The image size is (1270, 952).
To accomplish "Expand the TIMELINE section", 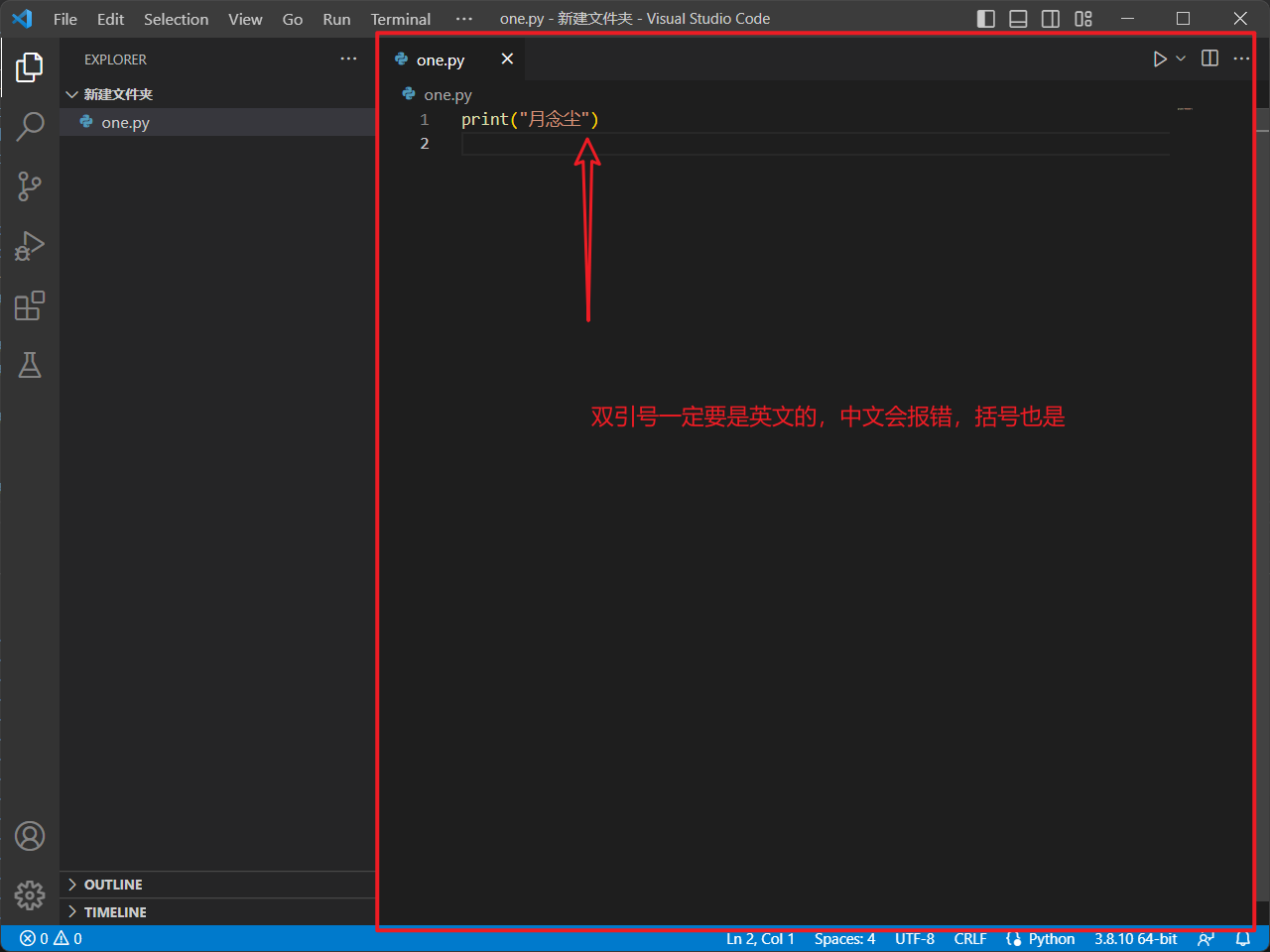I will pos(115,912).
